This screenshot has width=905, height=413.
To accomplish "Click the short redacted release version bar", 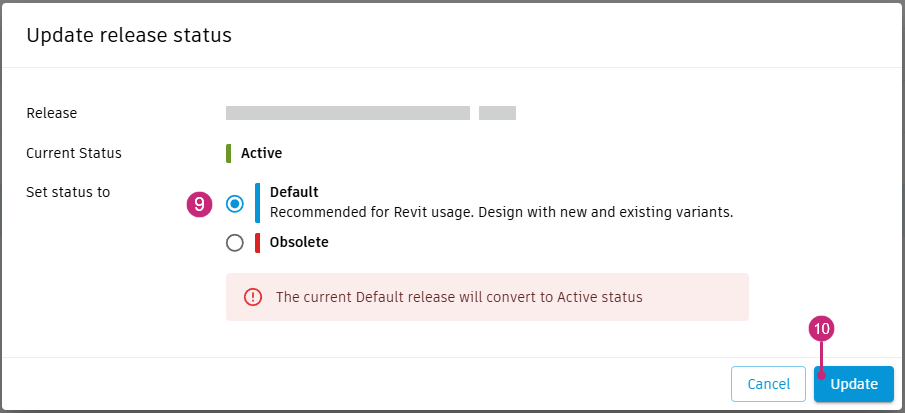I will click(497, 113).
